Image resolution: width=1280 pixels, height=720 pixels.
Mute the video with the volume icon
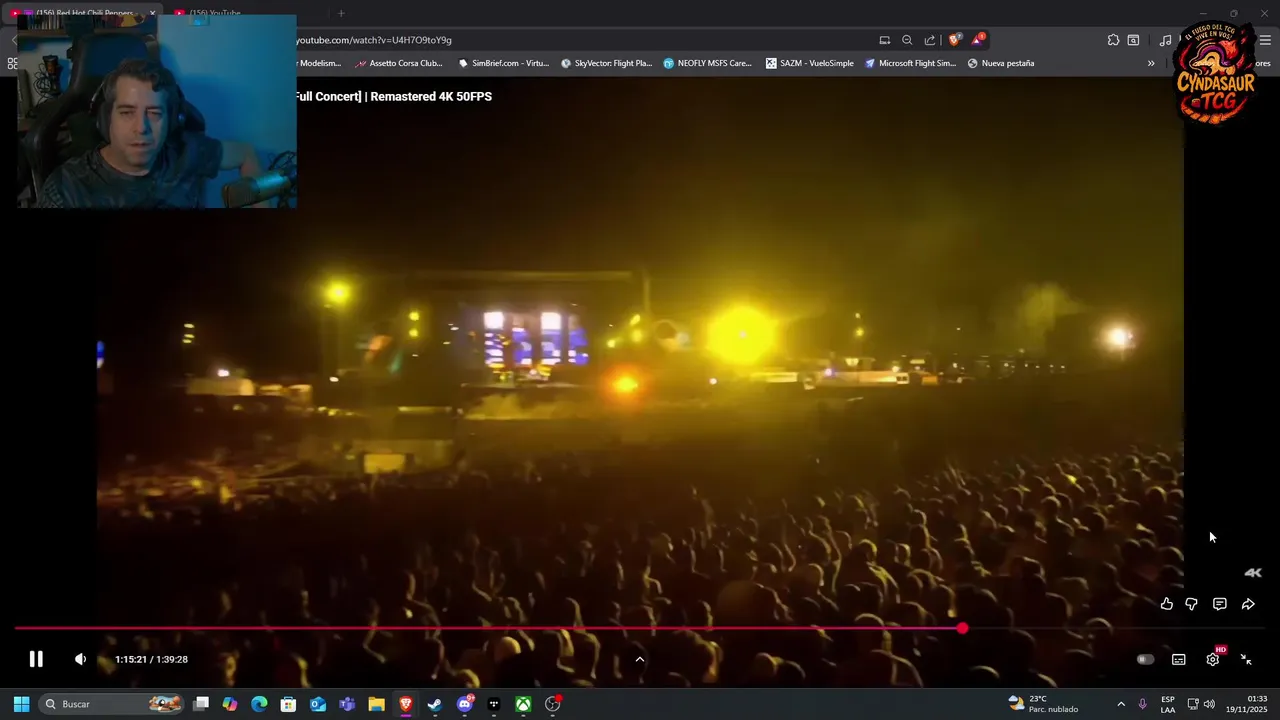point(80,659)
